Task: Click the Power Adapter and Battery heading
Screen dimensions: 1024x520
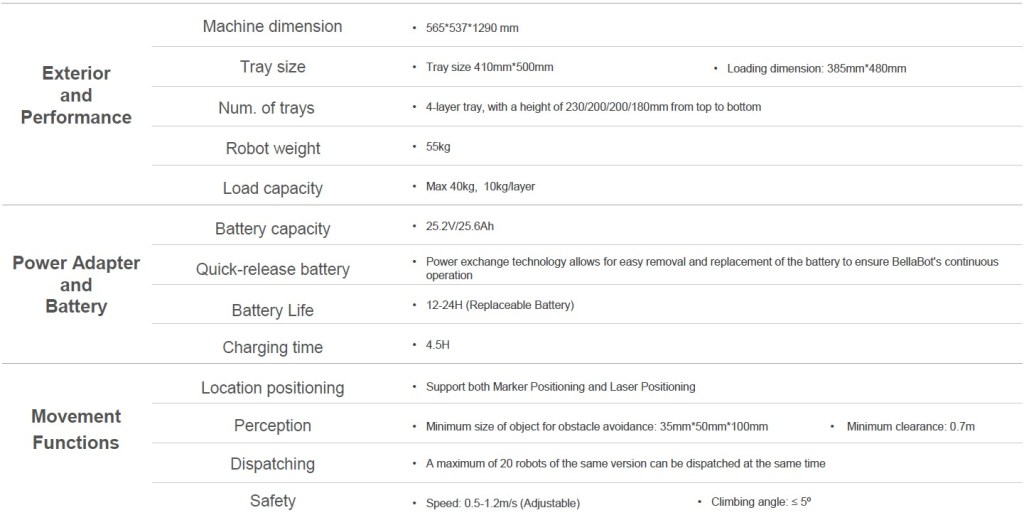Action: [x=76, y=285]
